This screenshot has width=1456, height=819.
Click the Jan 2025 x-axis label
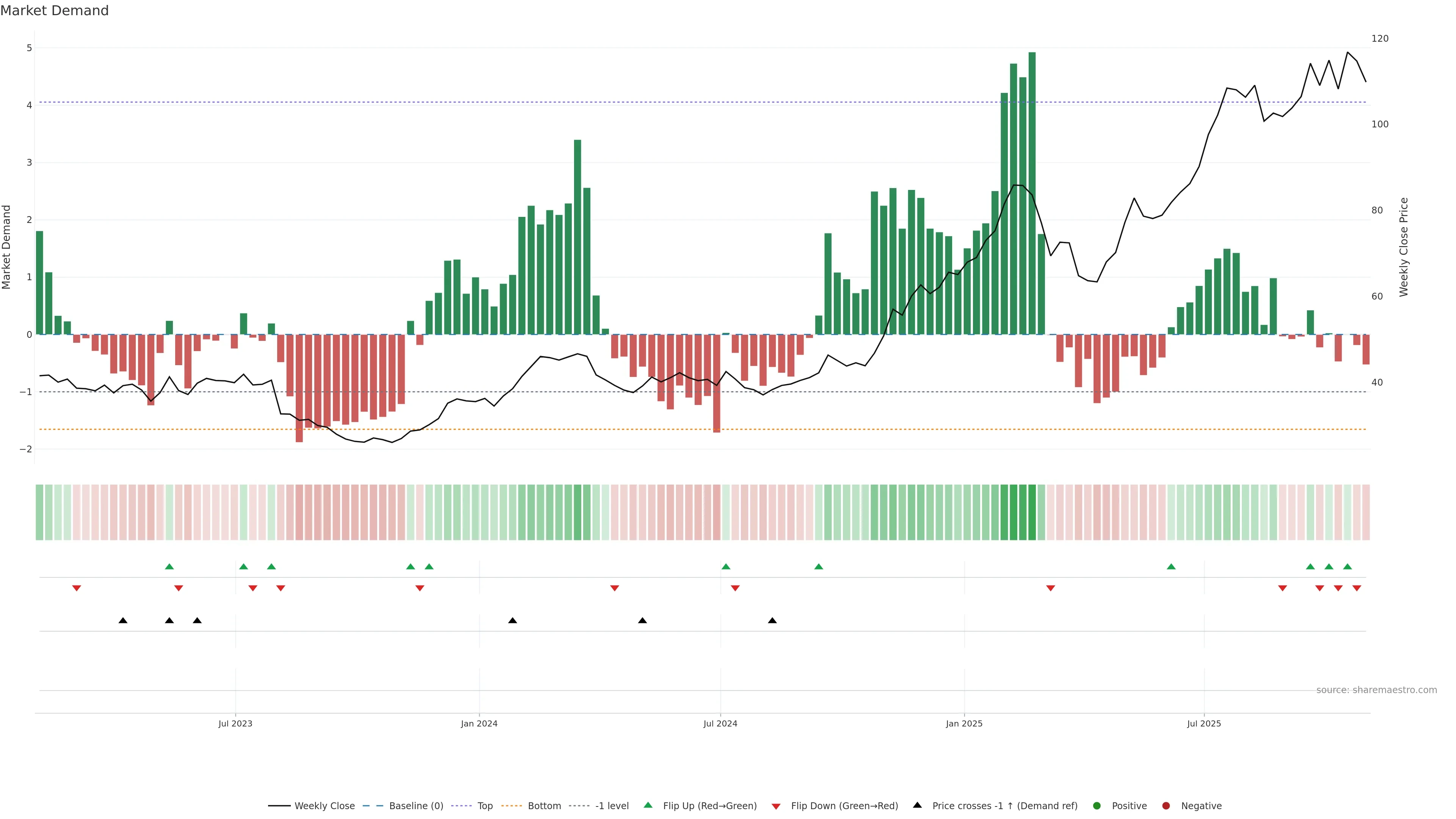964,723
